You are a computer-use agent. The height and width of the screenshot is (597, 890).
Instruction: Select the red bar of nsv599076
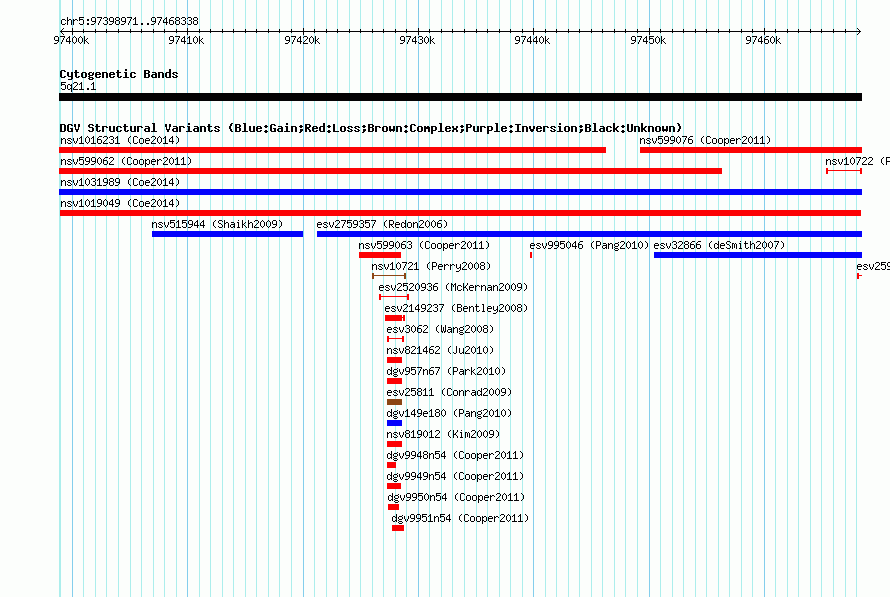point(751,150)
